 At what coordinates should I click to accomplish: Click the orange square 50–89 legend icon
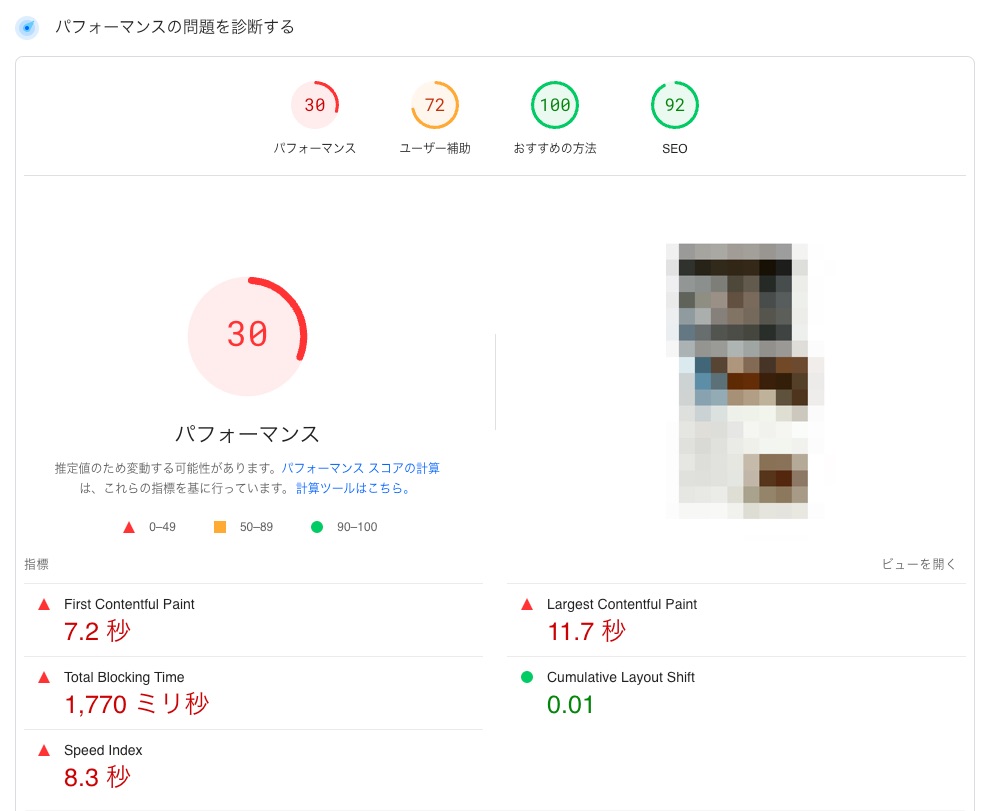(x=219, y=527)
